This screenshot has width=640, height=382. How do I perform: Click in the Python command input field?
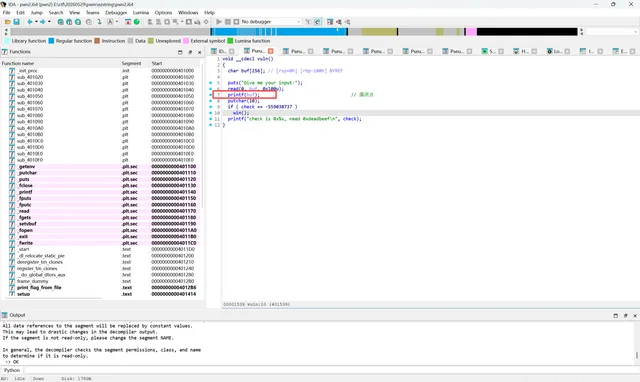[331, 370]
